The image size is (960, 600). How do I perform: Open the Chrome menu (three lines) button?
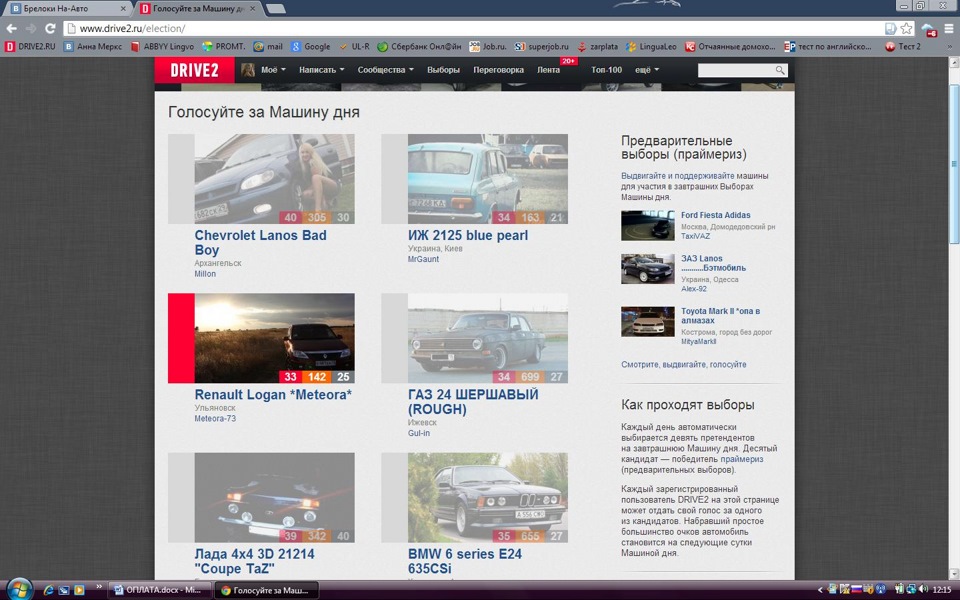[949, 28]
